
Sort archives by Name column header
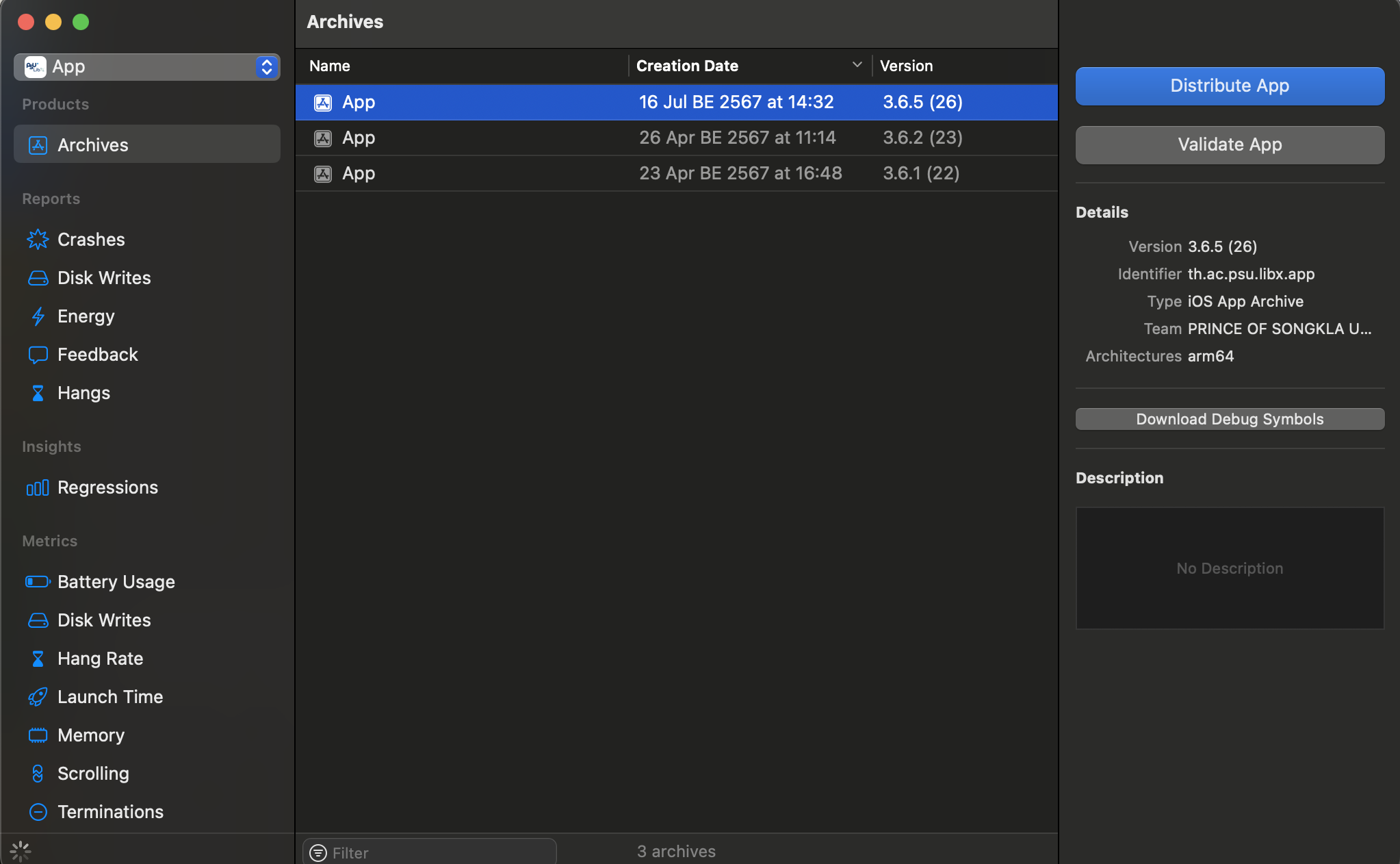tap(330, 66)
